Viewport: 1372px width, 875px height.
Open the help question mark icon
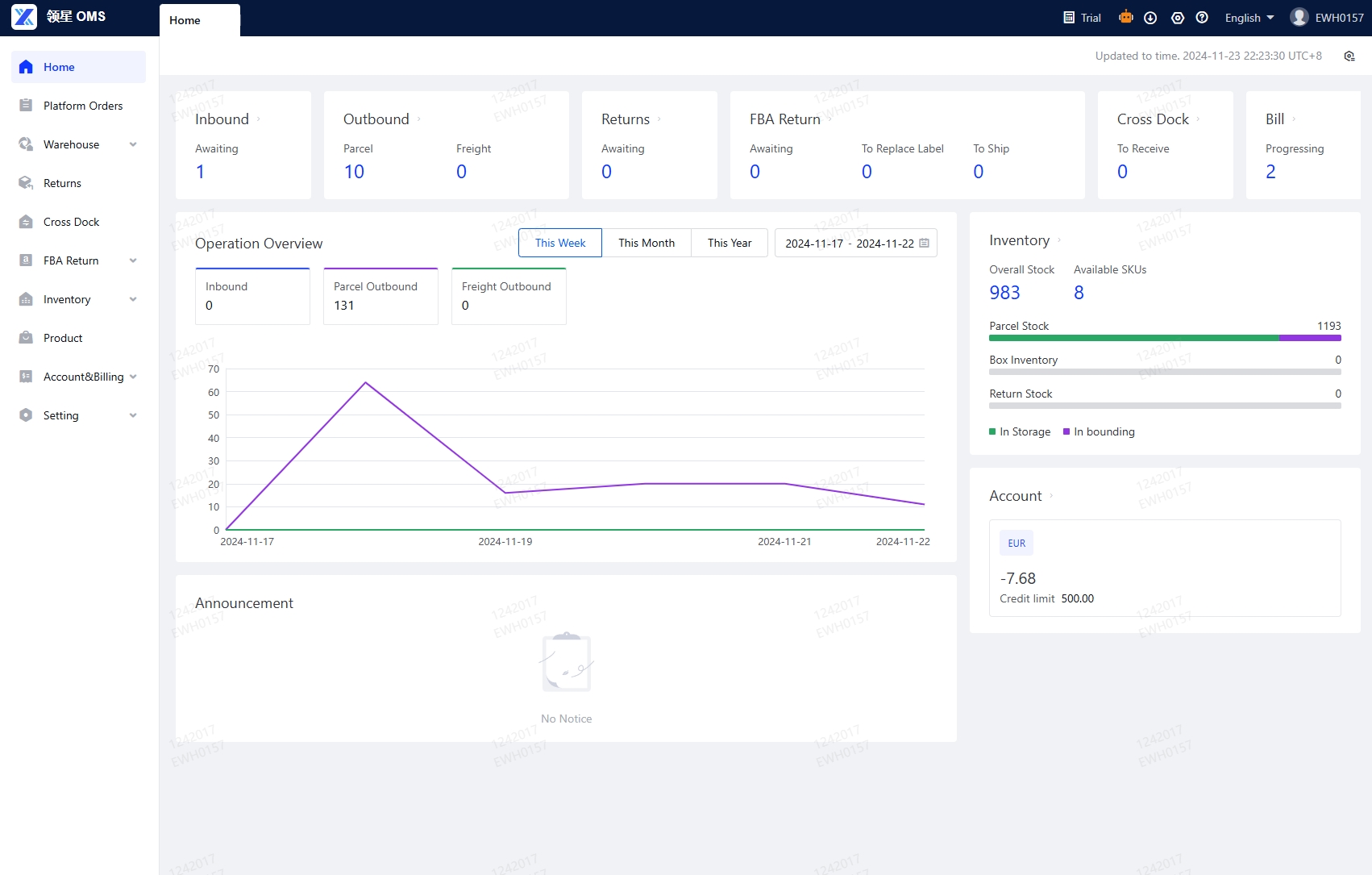coord(1202,18)
